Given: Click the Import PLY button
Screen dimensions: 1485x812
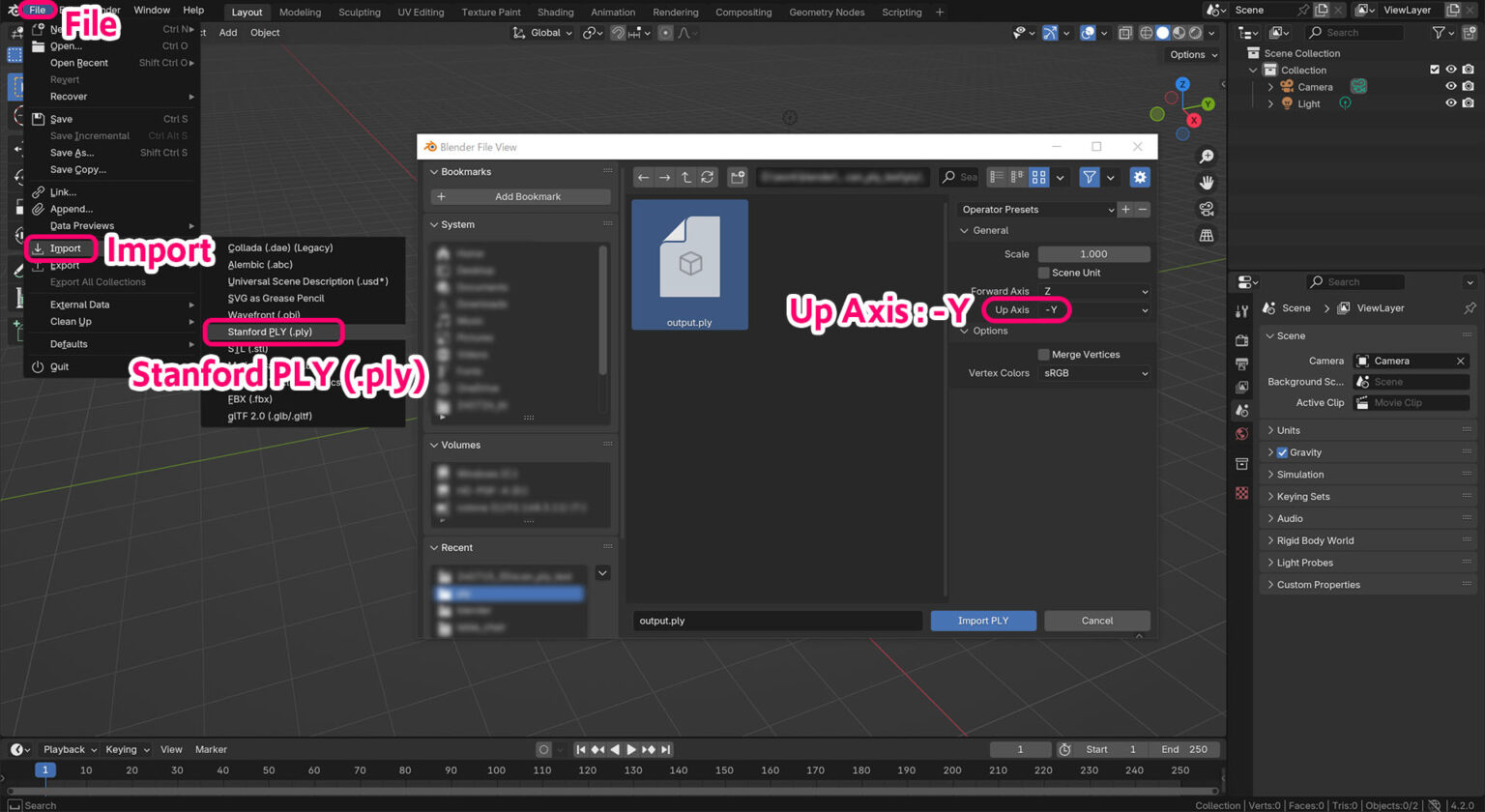Looking at the screenshot, I should (982, 621).
